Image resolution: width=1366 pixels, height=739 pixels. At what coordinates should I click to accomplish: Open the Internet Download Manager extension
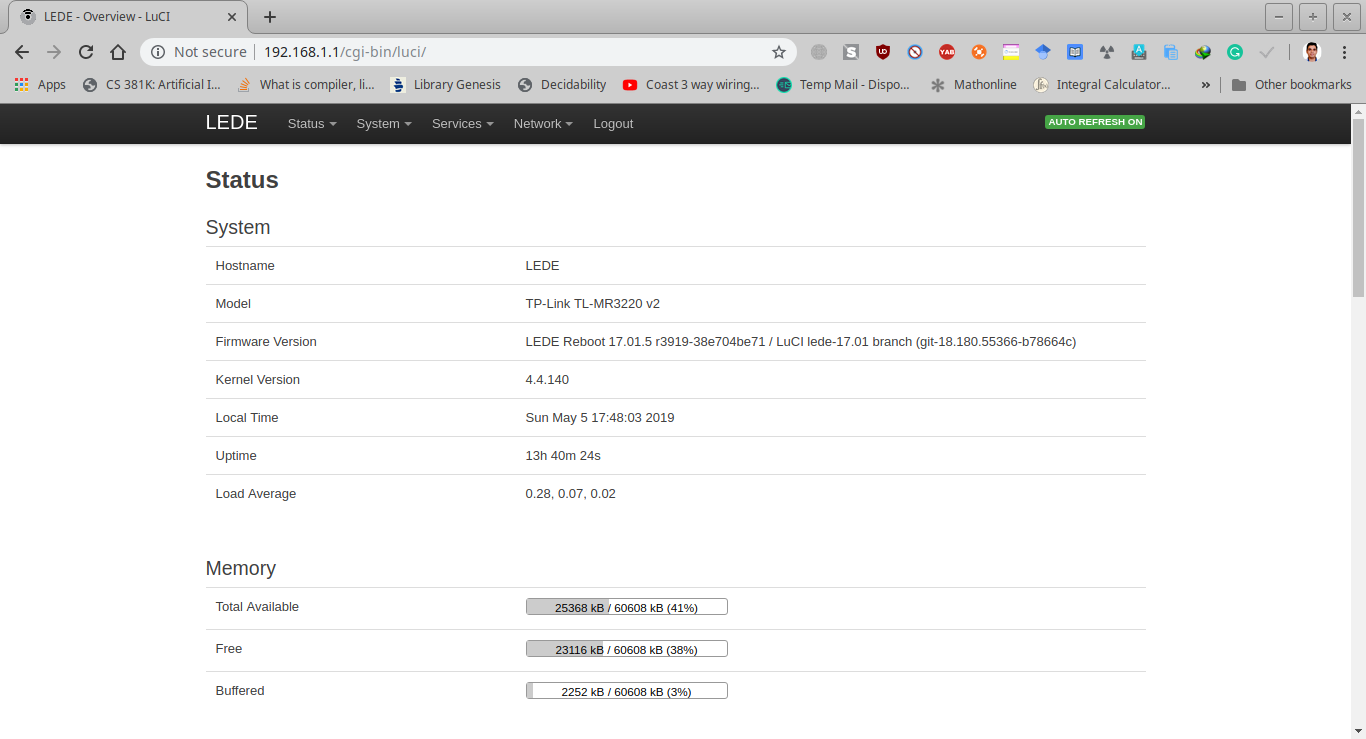click(1203, 52)
